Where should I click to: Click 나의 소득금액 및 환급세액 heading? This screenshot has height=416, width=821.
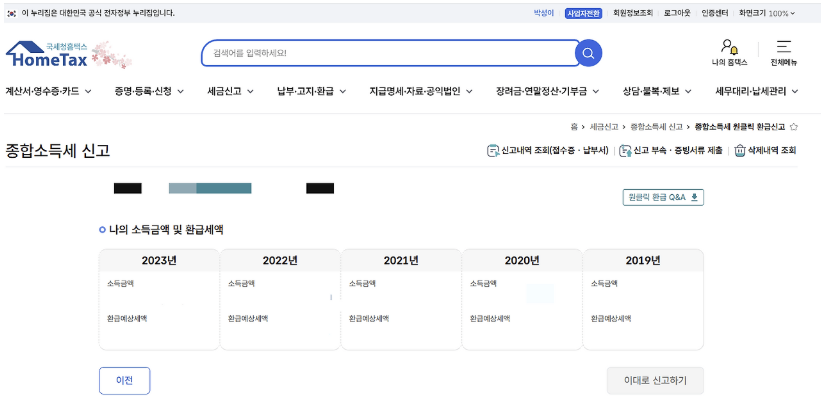click(166, 229)
